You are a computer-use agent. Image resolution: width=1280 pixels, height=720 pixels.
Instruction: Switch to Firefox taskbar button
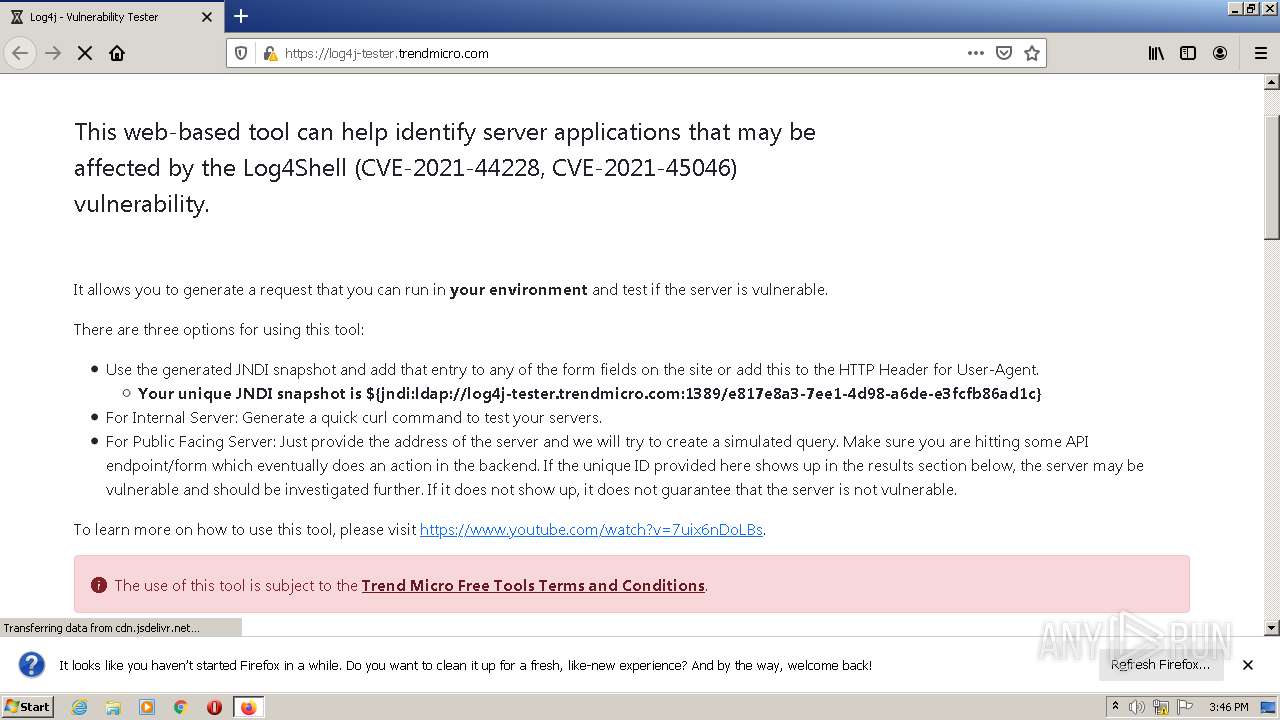pyautogui.click(x=248, y=707)
